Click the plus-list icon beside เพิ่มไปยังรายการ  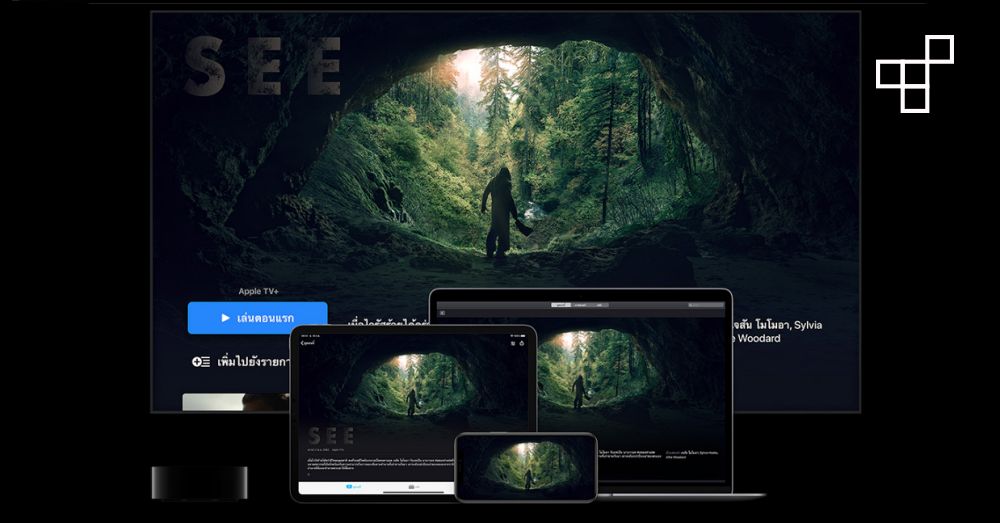(x=201, y=362)
